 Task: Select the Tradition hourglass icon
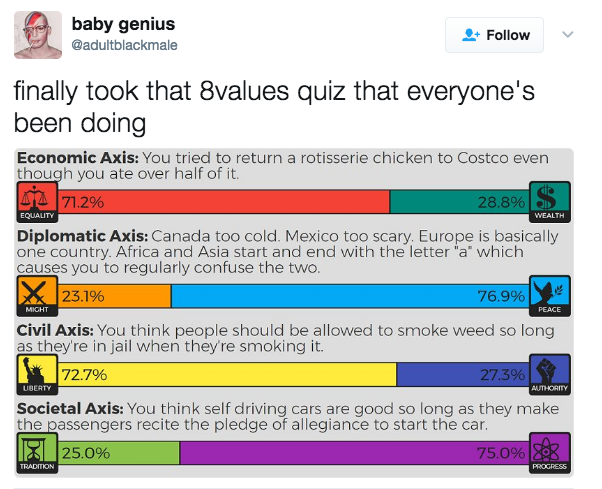point(37,453)
